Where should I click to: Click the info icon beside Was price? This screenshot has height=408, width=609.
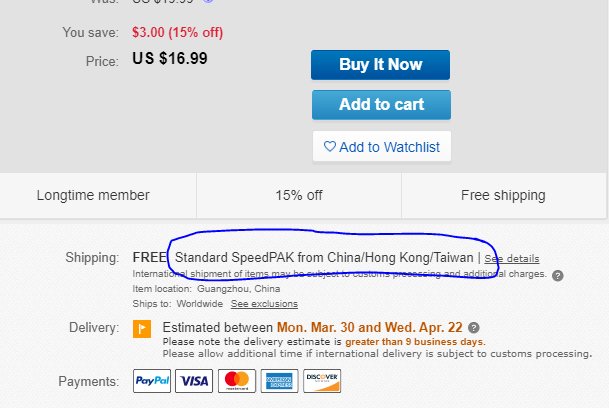pos(208,1)
